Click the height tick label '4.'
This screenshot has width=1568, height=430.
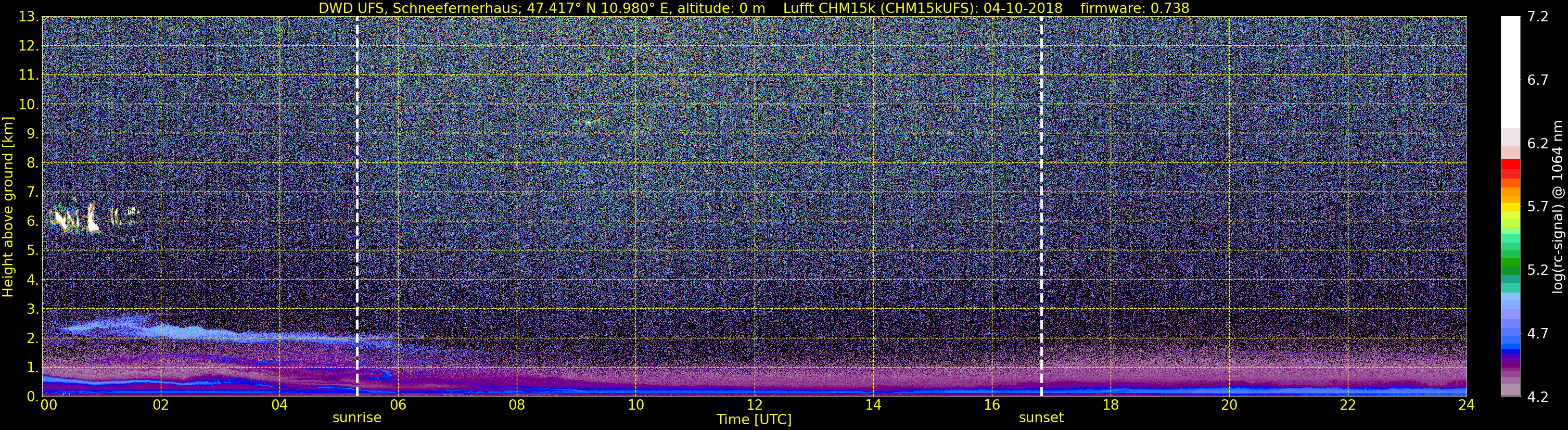pos(33,280)
